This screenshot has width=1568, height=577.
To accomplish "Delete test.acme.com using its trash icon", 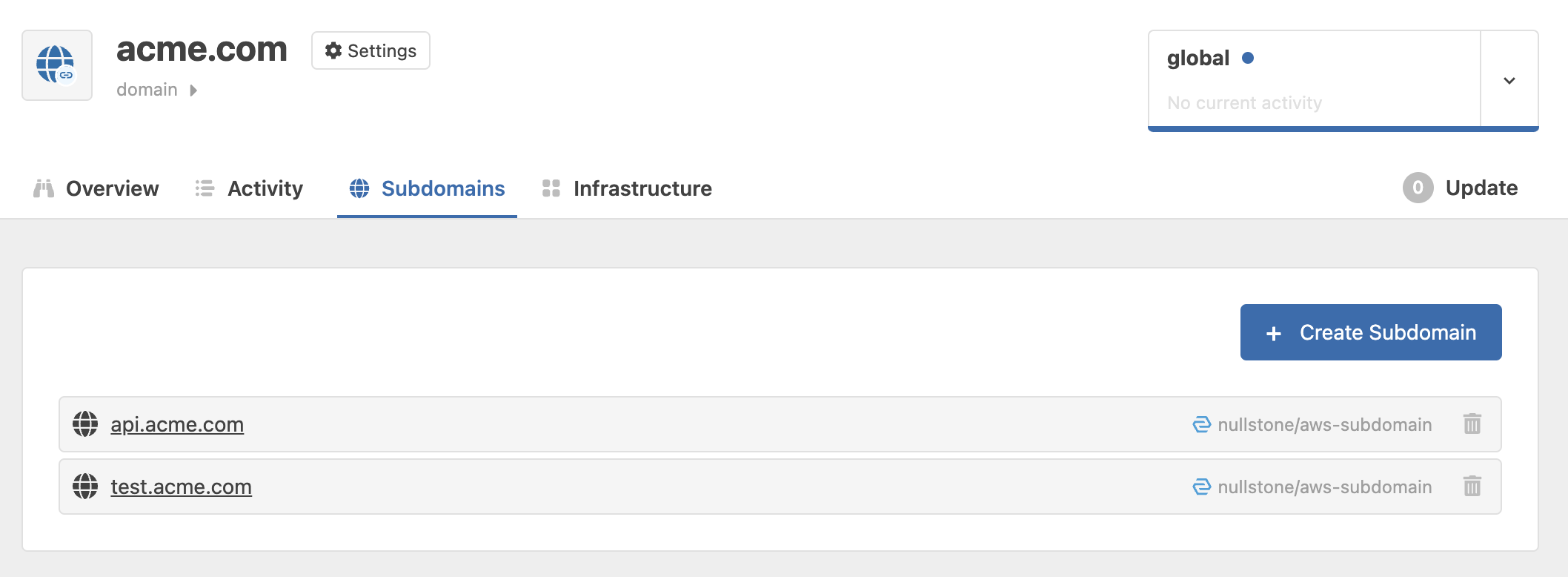I will 1472,487.
